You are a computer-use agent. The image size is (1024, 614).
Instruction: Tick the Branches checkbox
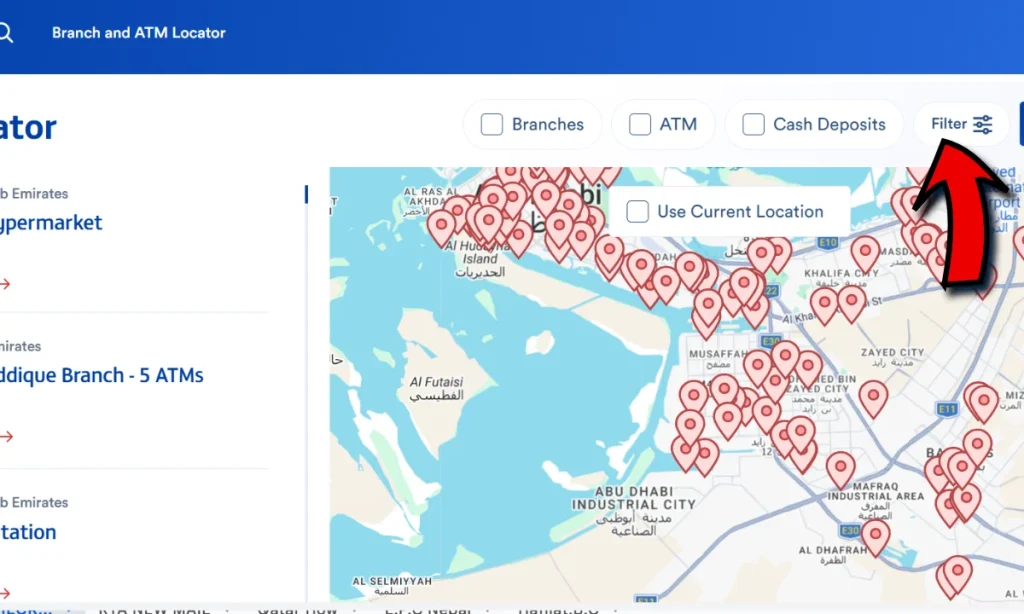[492, 124]
